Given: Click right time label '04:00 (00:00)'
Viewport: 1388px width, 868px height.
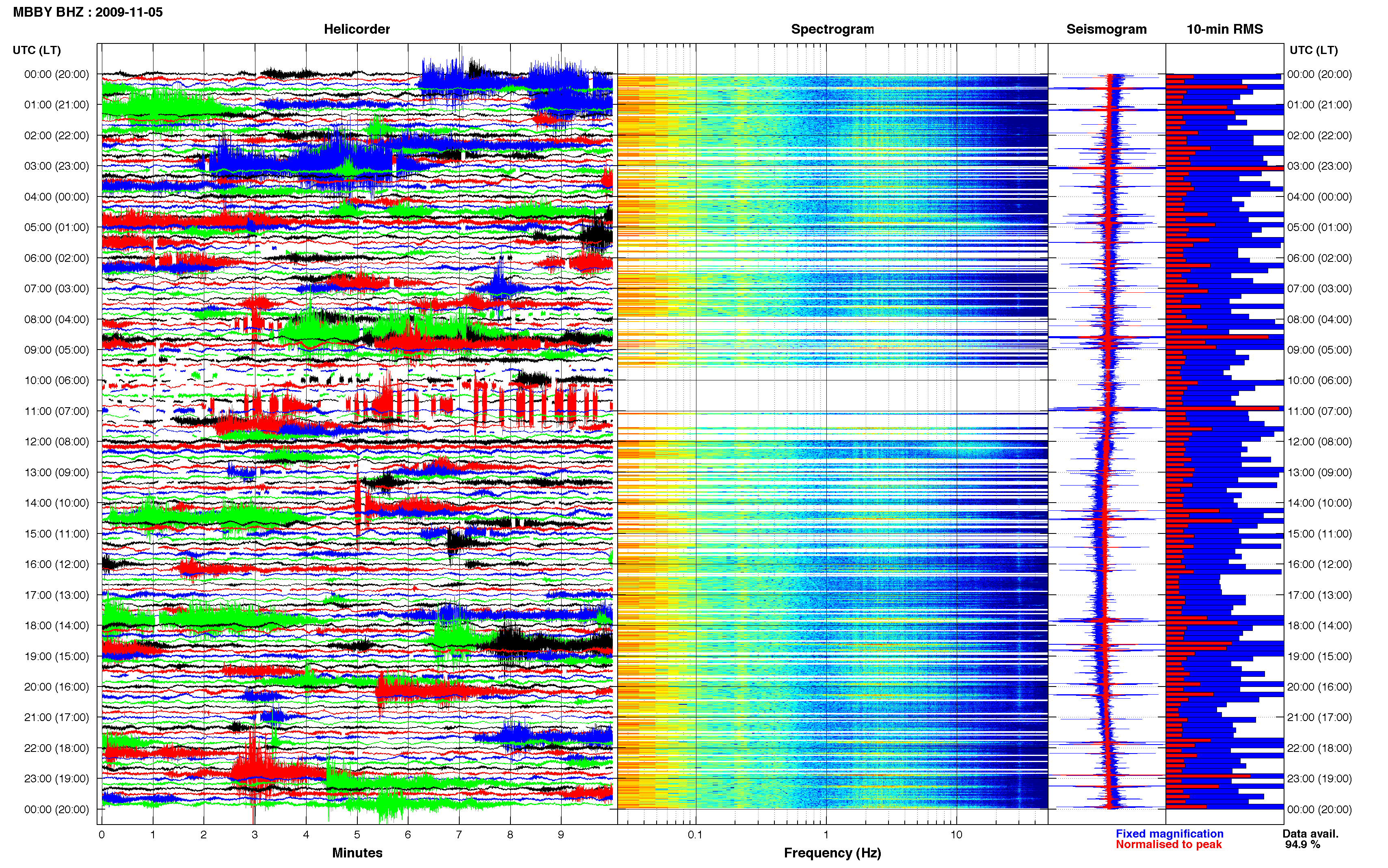Looking at the screenshot, I should pyautogui.click(x=1319, y=197).
